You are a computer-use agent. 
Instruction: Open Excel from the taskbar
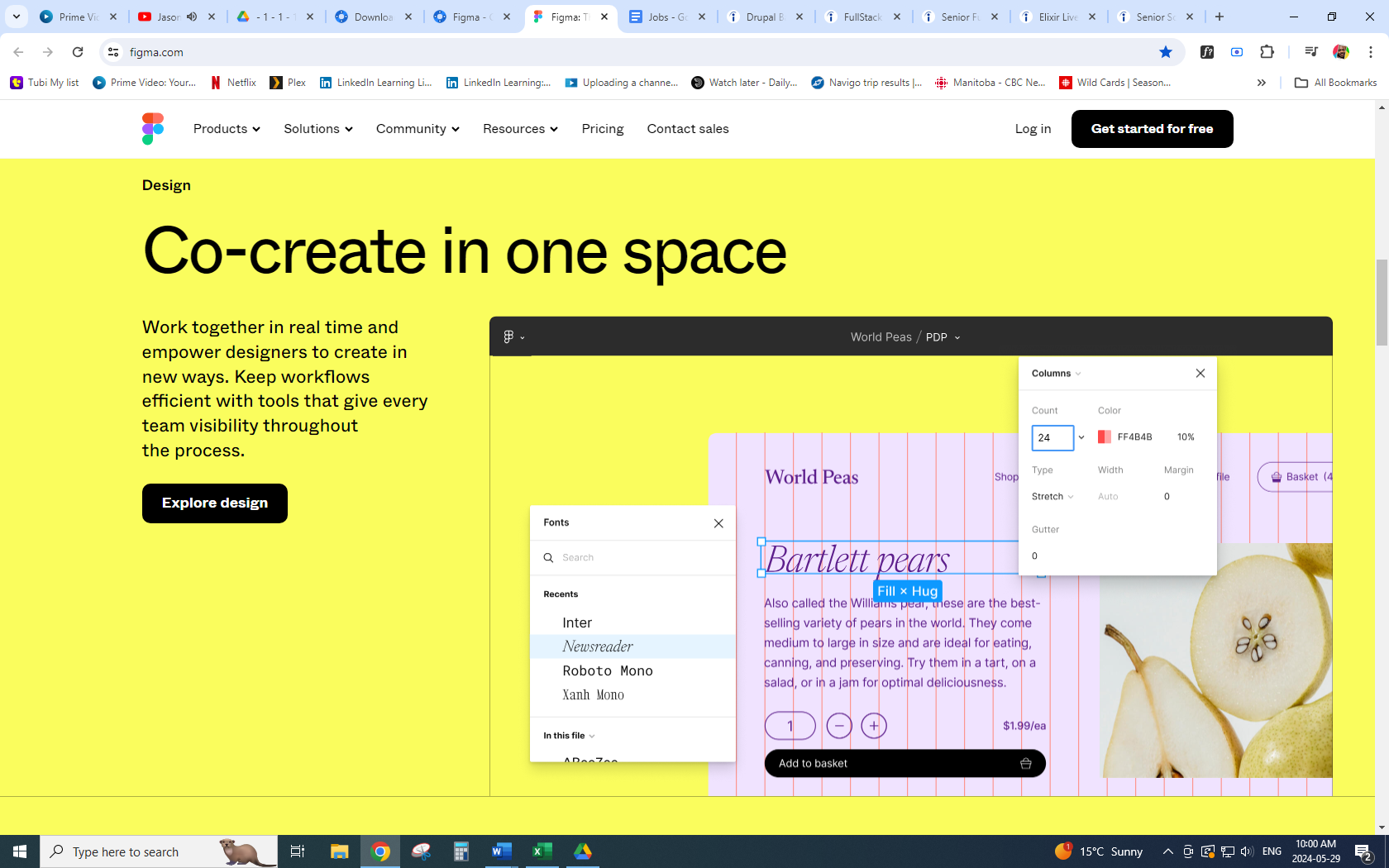pos(542,851)
